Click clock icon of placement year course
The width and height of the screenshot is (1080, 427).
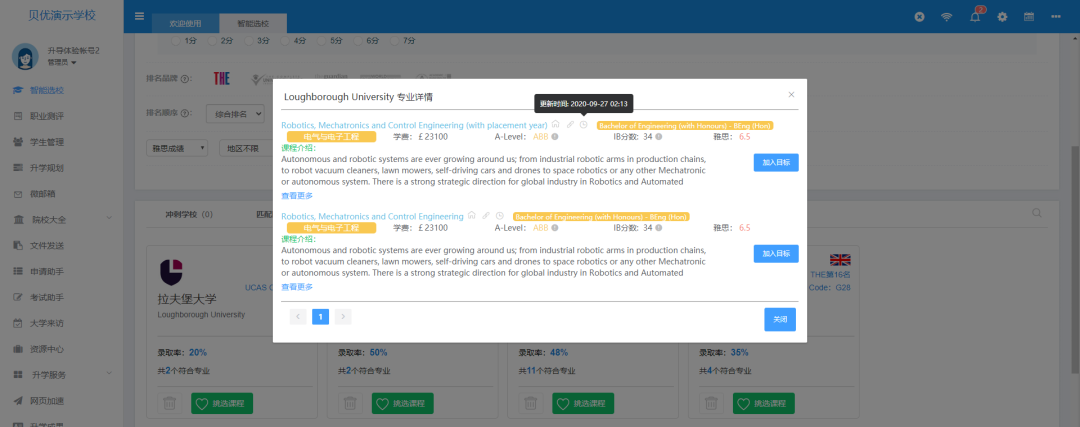583,125
